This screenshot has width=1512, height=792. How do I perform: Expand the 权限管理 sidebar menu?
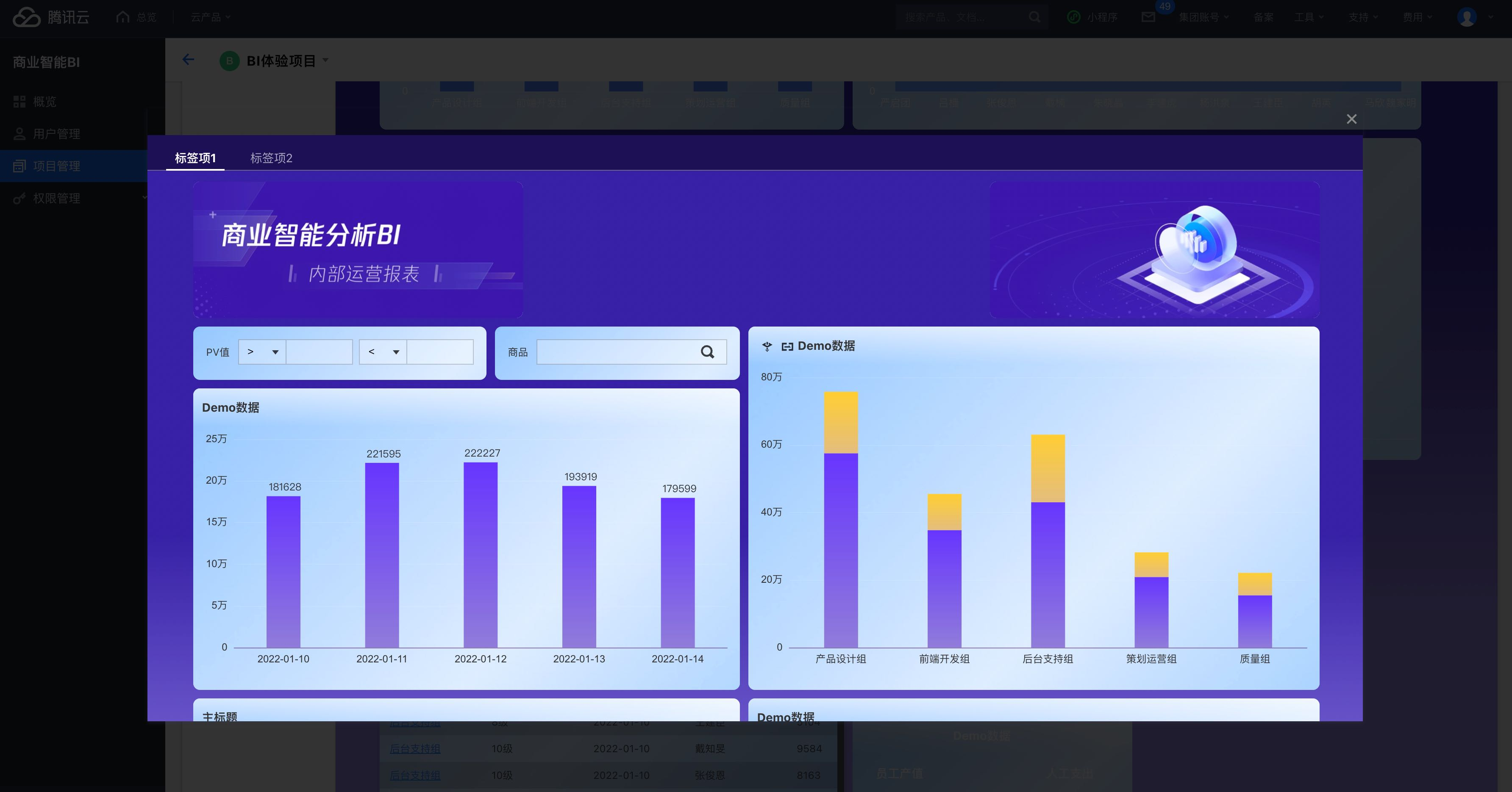[x=56, y=198]
